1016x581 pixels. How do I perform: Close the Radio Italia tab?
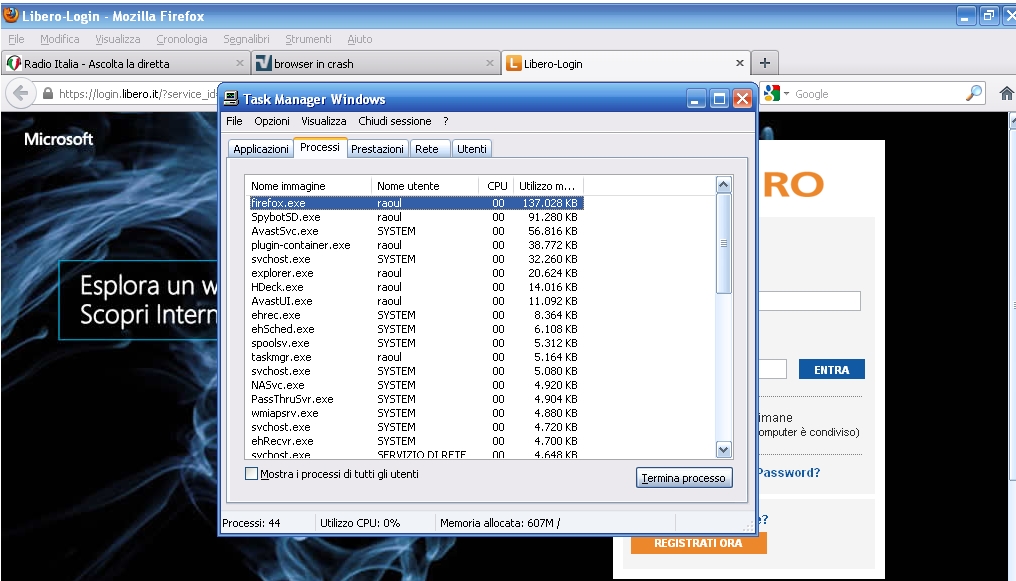coord(237,64)
